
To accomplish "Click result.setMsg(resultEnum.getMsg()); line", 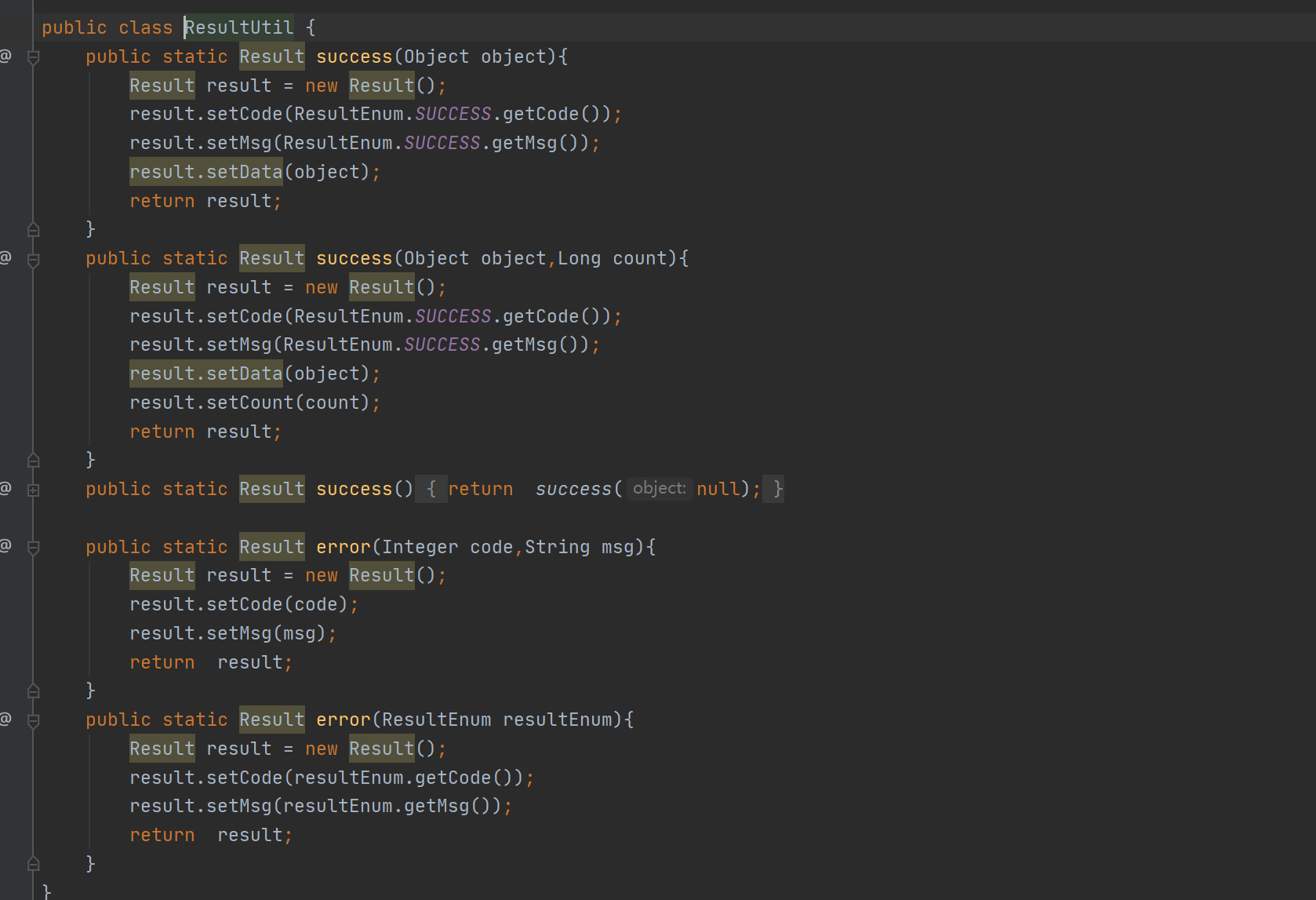I will [x=321, y=806].
